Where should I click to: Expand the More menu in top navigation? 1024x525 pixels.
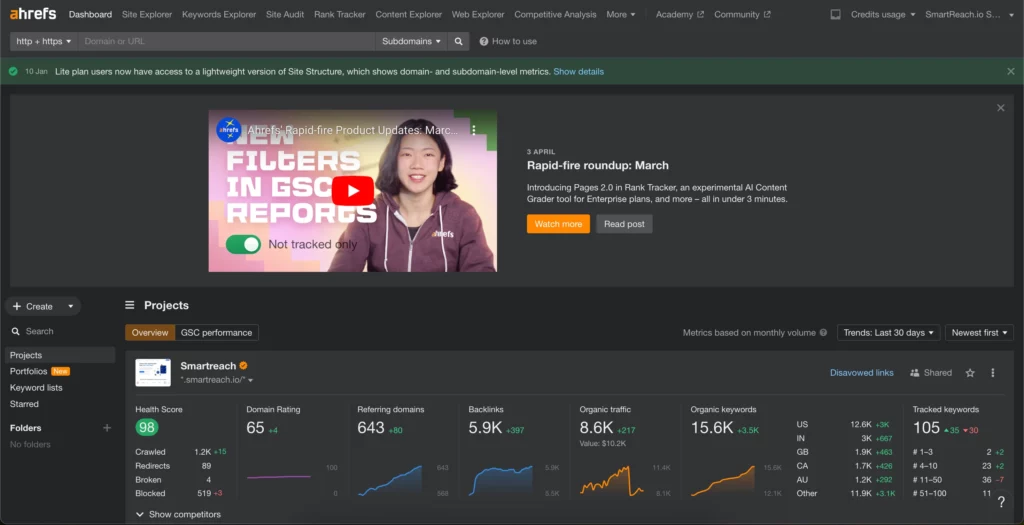click(x=620, y=14)
